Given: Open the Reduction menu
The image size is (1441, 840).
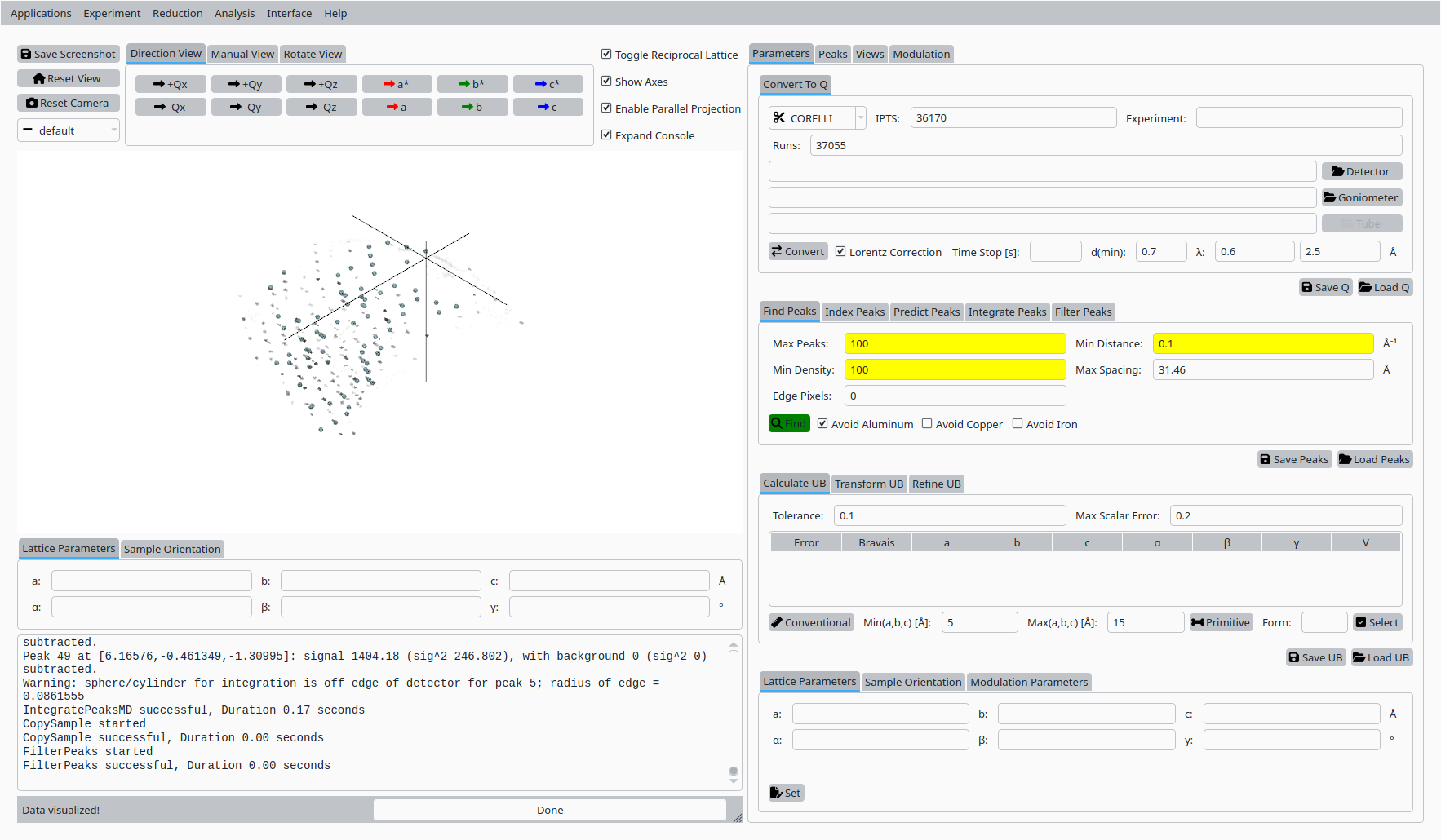Looking at the screenshot, I should point(177,13).
